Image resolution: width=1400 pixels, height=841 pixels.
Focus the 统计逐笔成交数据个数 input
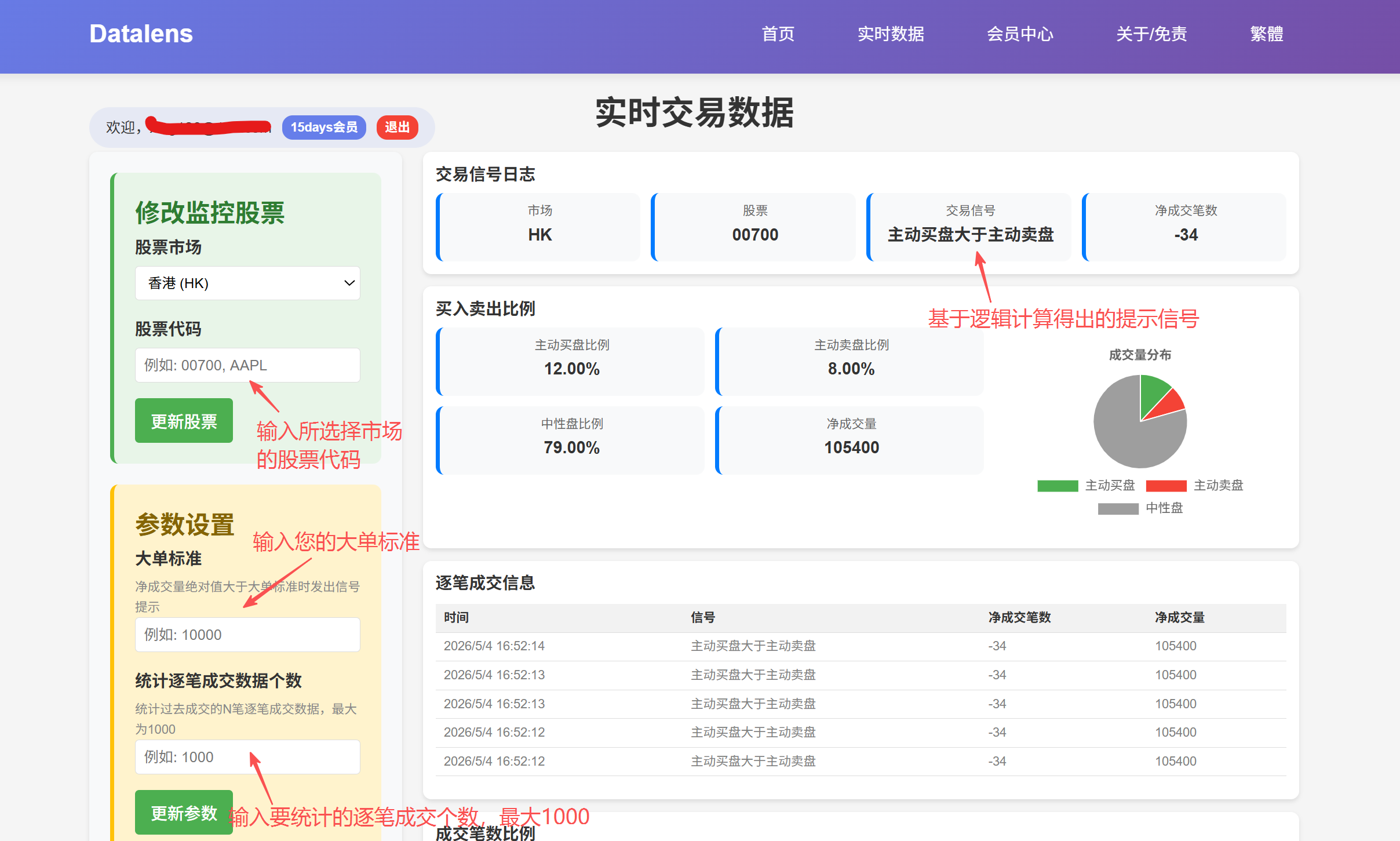click(247, 757)
